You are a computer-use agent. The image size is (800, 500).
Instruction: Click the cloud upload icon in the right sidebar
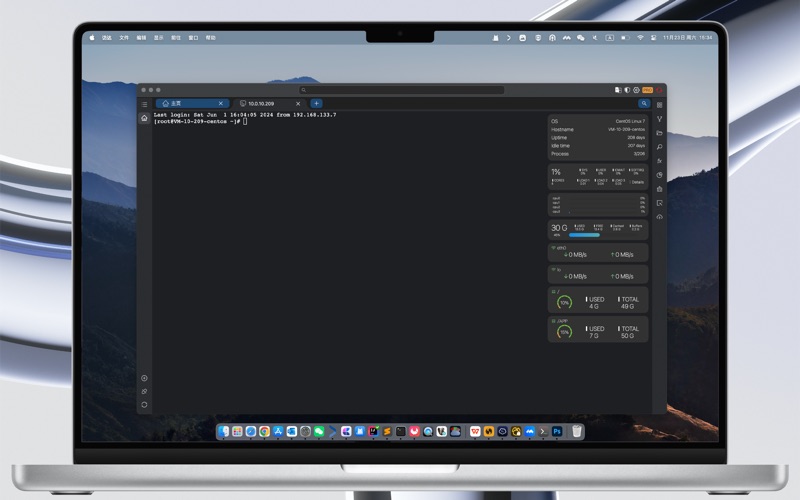click(x=659, y=217)
